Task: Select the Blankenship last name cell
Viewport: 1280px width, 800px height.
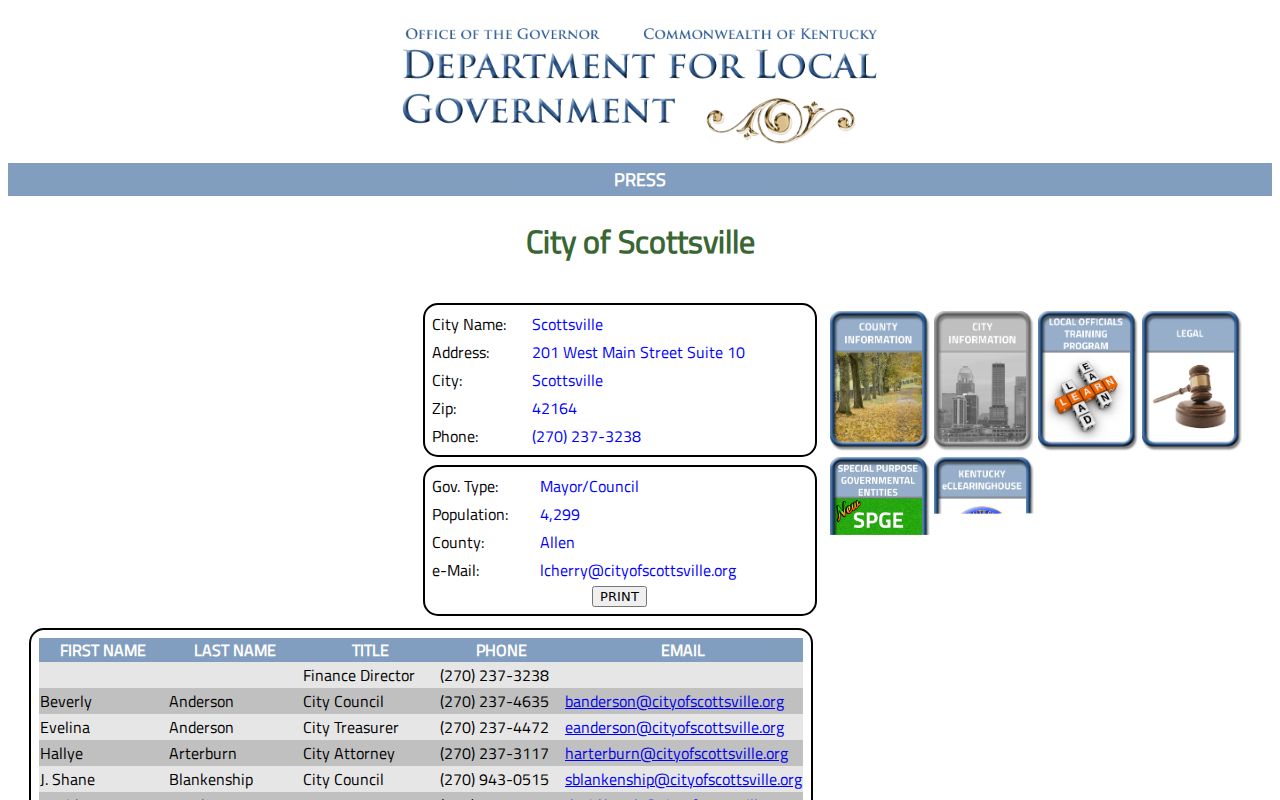Action: tap(211, 780)
